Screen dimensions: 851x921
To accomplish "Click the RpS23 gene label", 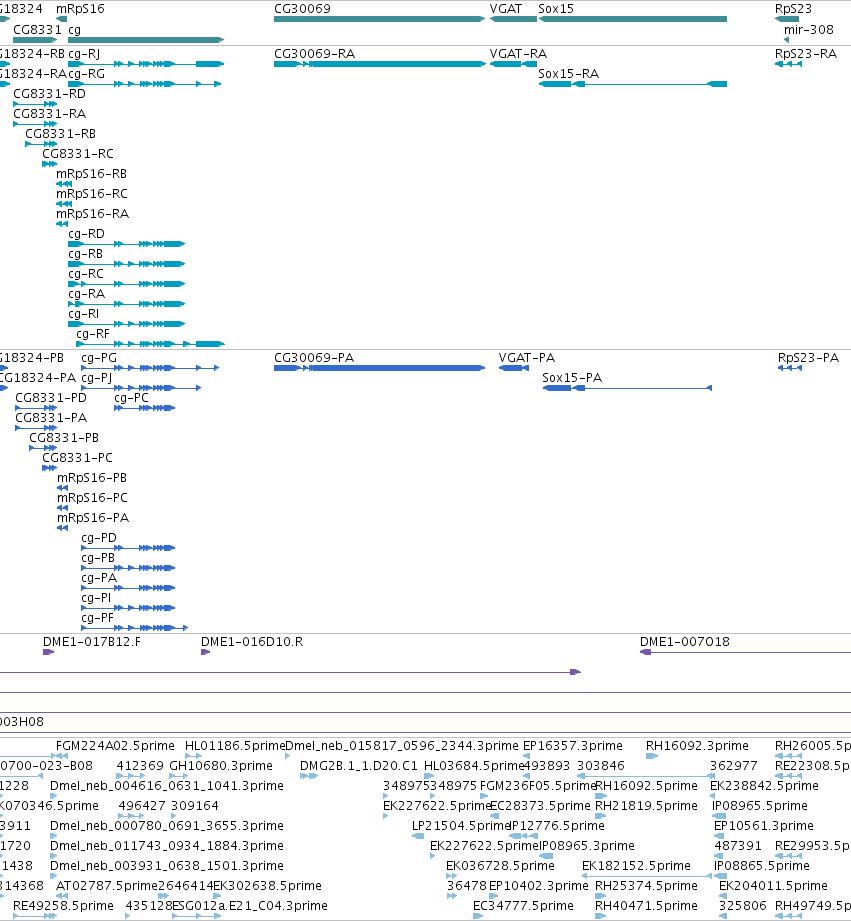I will [x=793, y=9].
